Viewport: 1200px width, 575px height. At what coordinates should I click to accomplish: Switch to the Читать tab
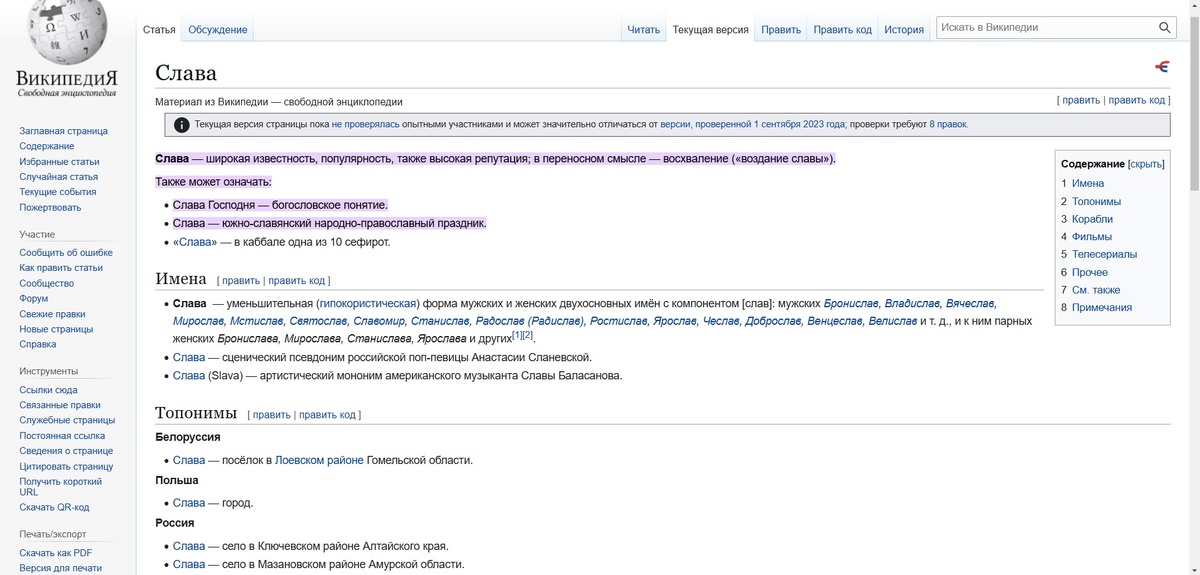tap(643, 30)
